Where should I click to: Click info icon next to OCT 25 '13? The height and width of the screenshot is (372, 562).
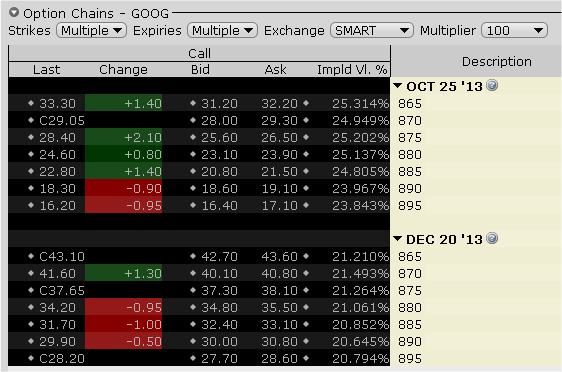point(492,85)
